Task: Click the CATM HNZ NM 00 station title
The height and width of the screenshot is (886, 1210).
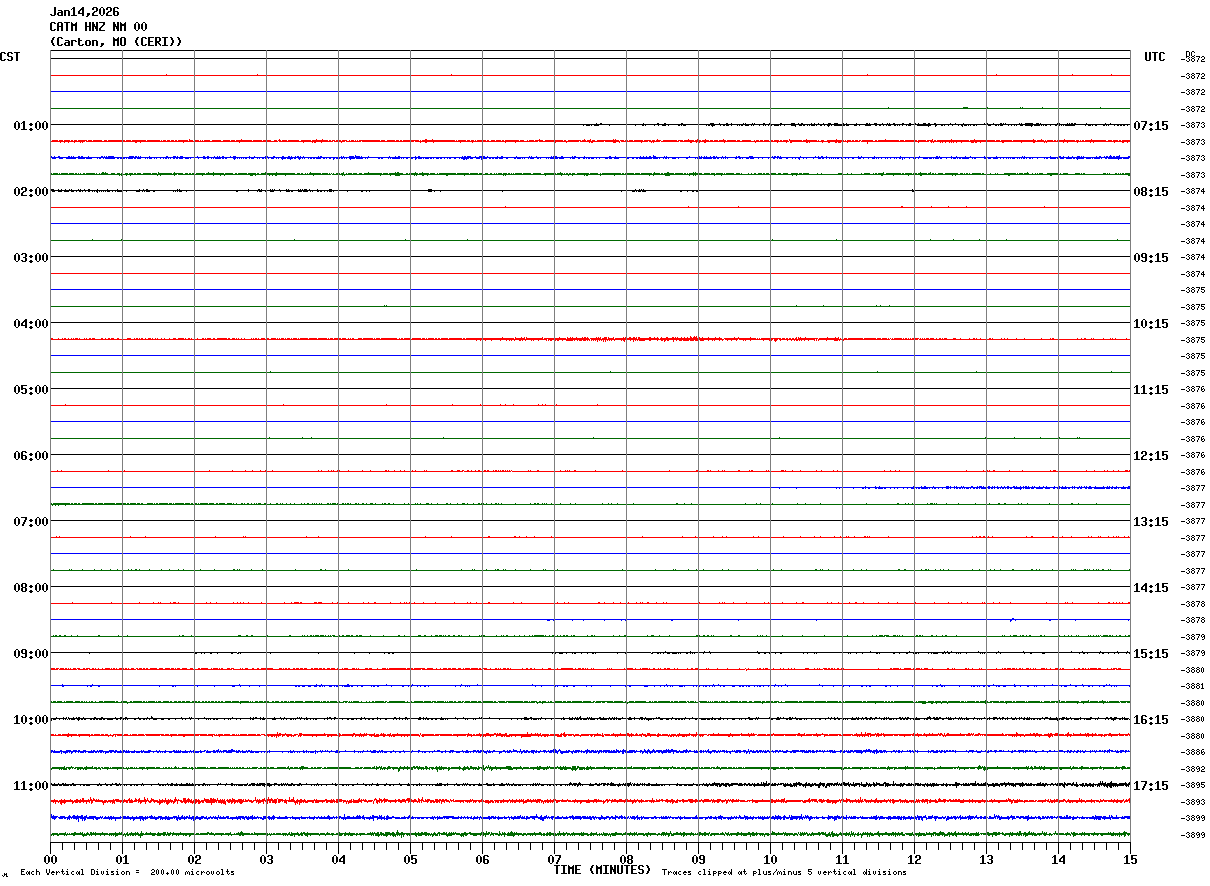Action: tap(98, 27)
